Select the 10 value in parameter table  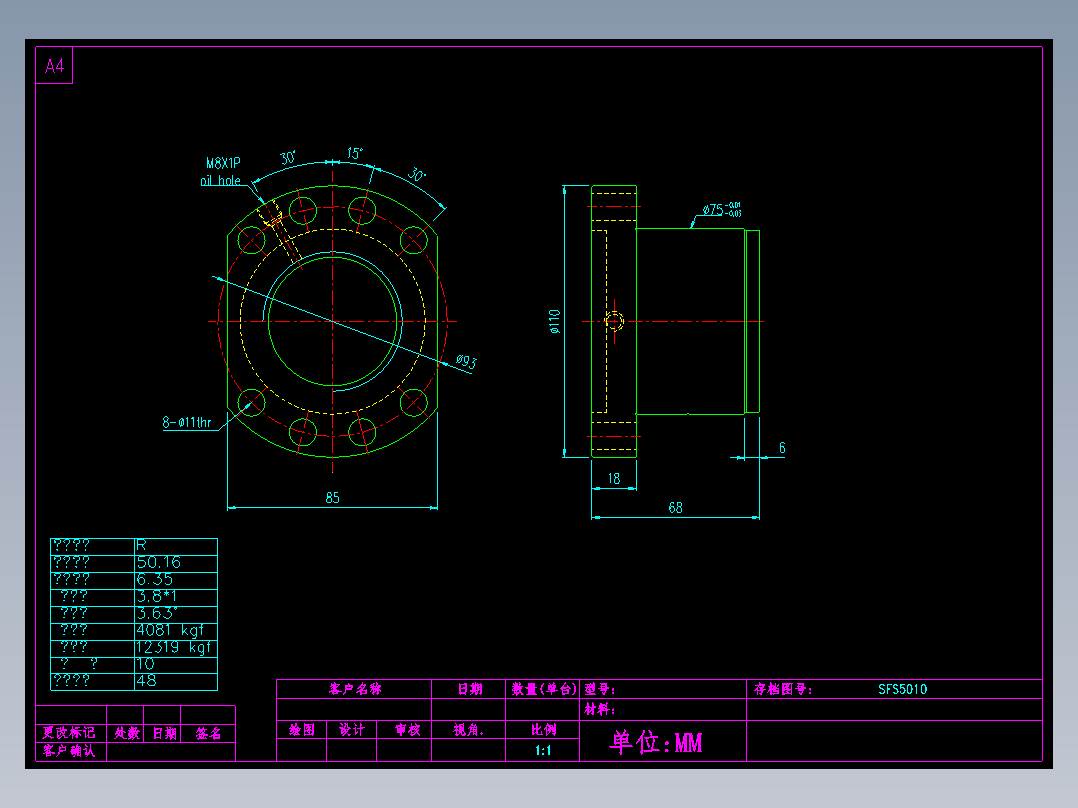click(145, 664)
